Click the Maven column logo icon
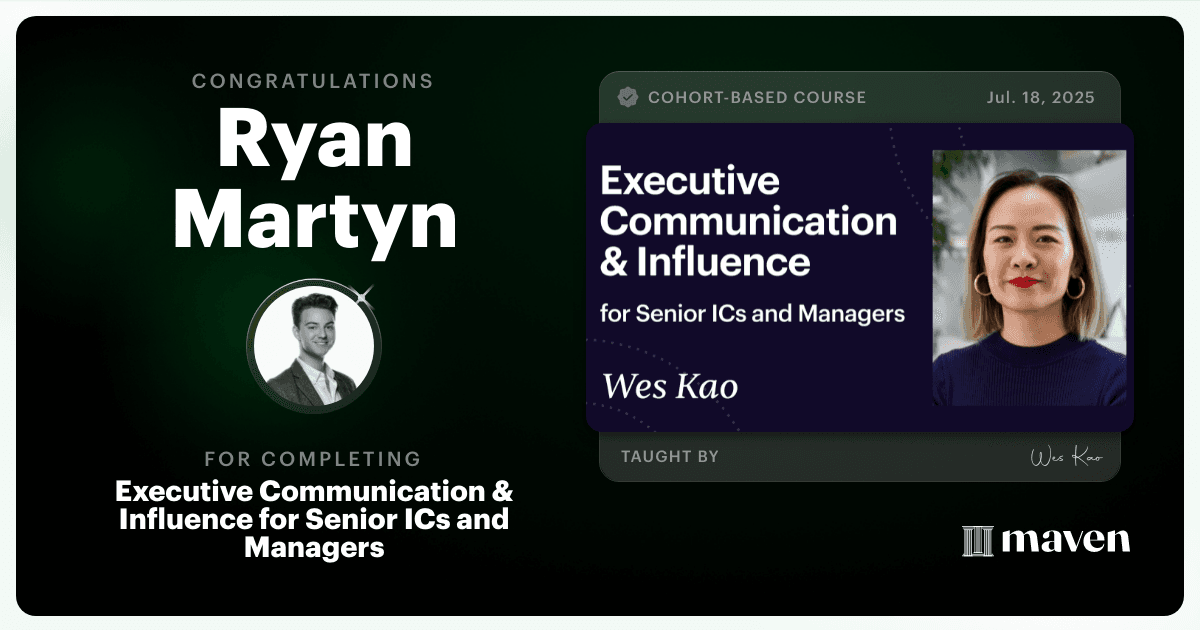1200x630 pixels. (977, 541)
